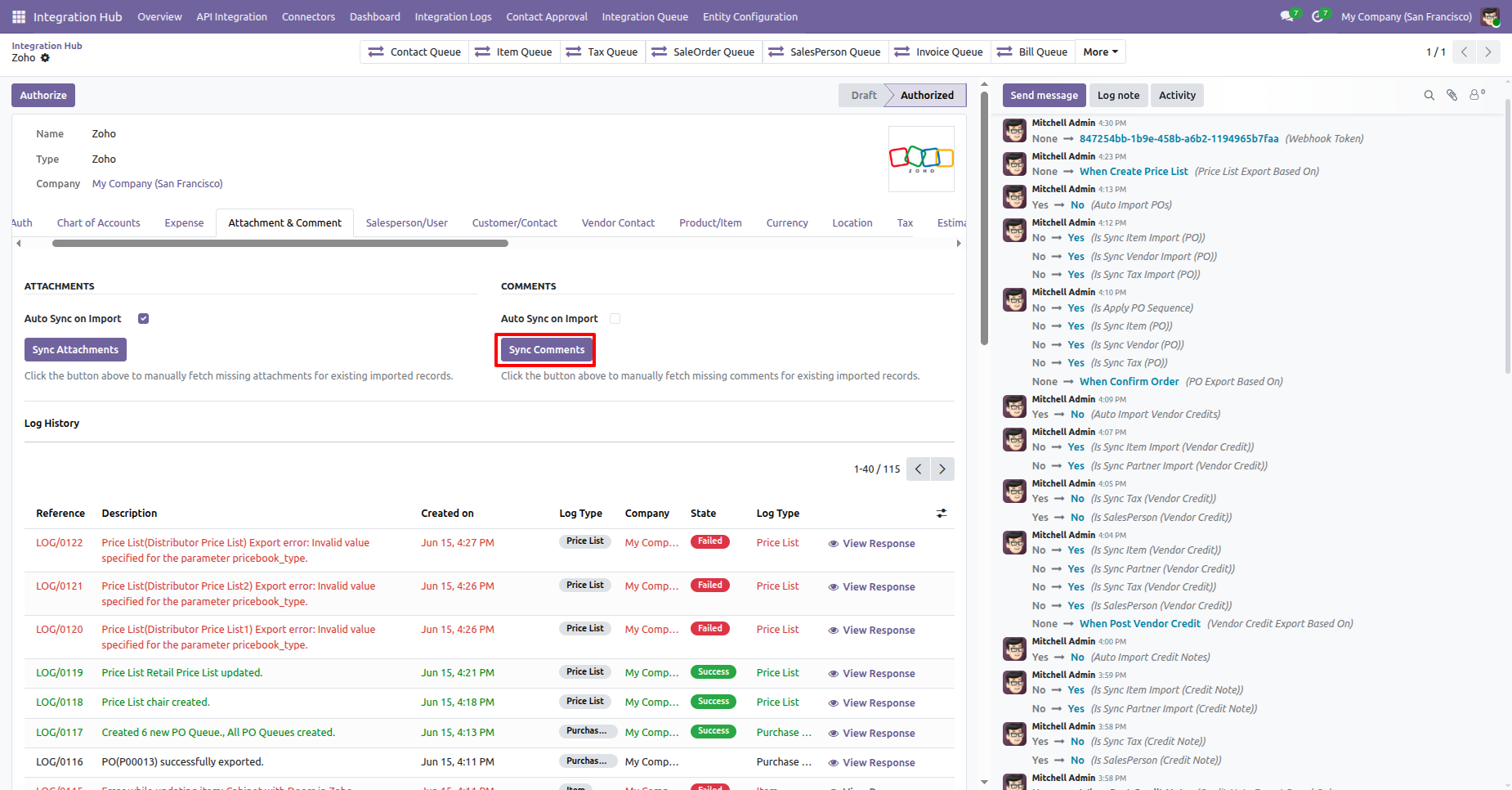Screen dimensions: 1512x790
Task: View Response for LOG/0121
Action: pos(871,587)
